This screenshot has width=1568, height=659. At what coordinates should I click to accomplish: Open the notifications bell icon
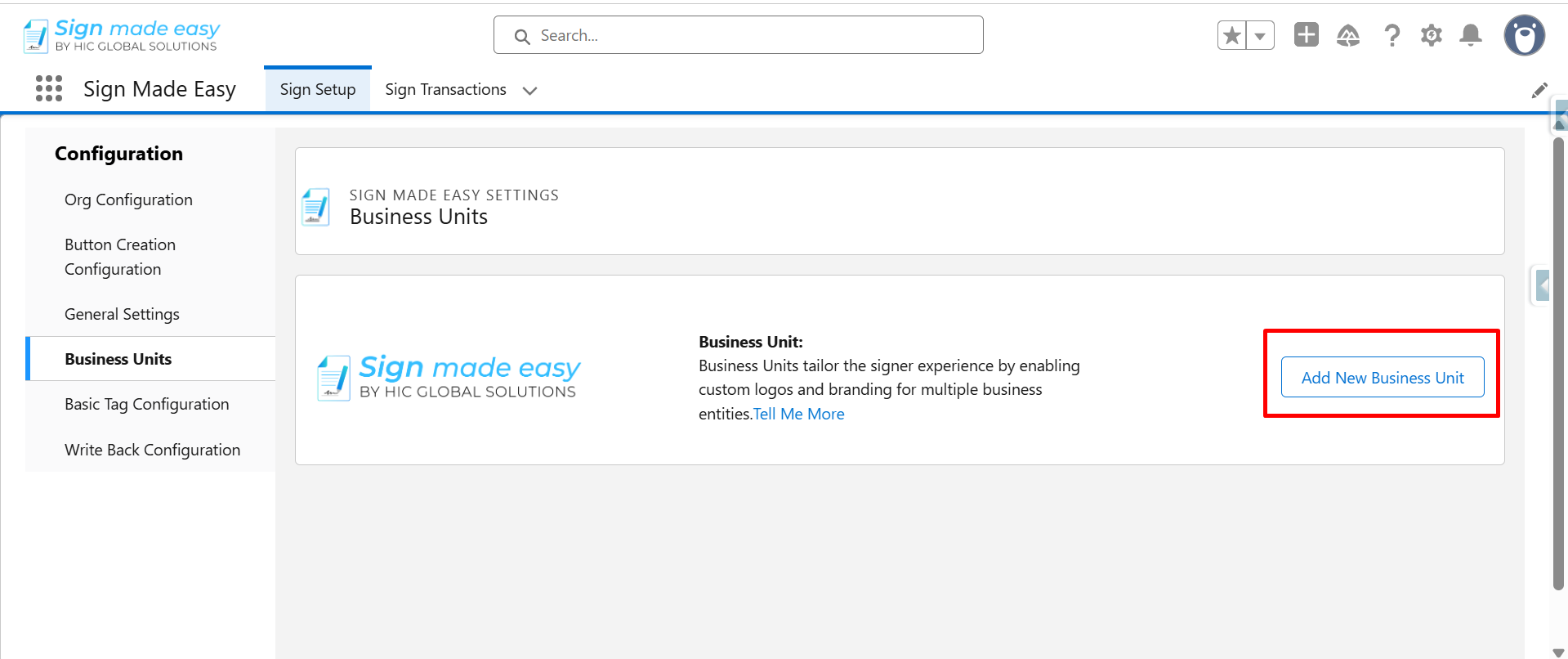click(x=1471, y=35)
